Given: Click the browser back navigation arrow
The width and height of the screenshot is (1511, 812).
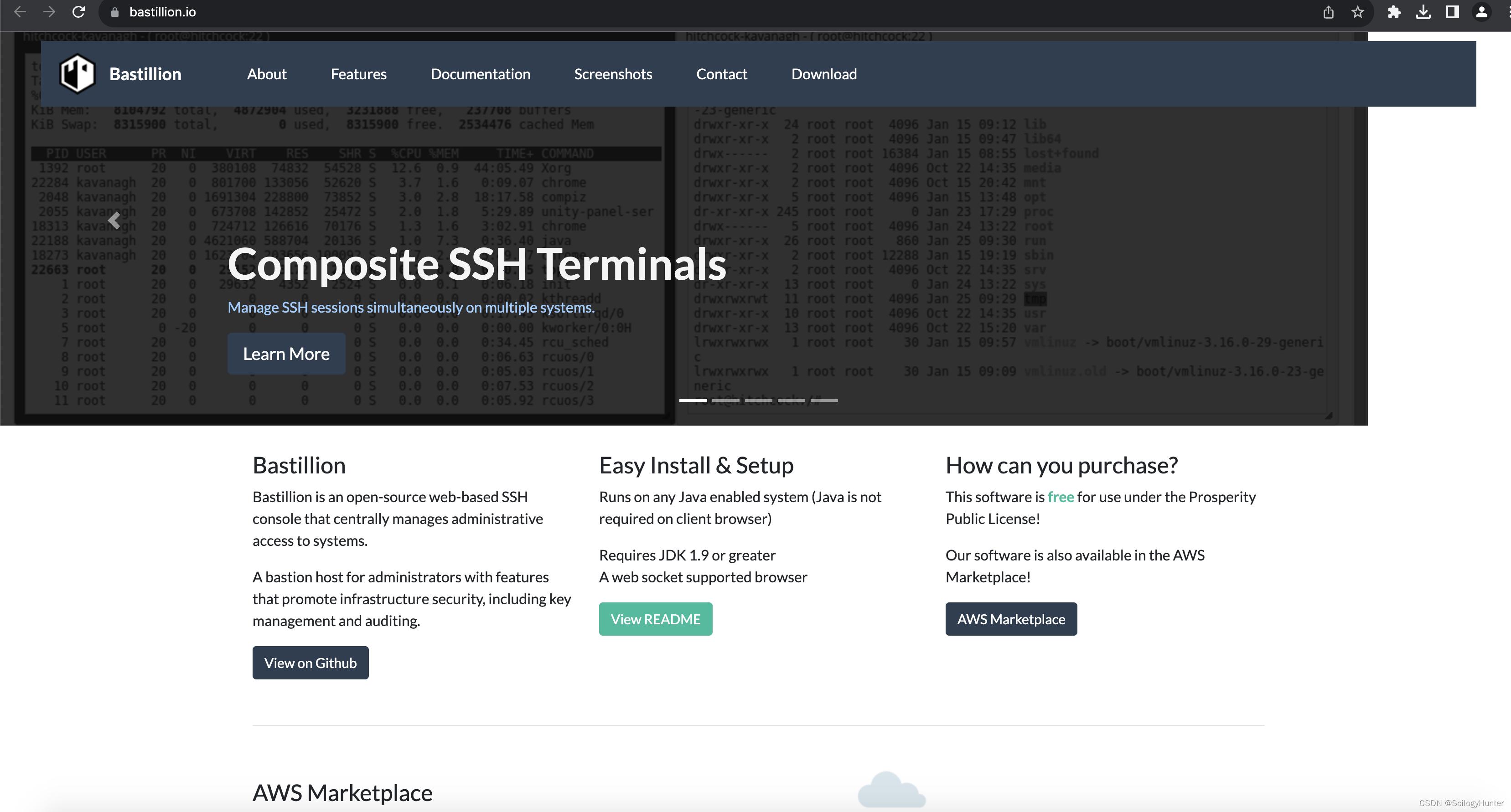Looking at the screenshot, I should 20,12.
